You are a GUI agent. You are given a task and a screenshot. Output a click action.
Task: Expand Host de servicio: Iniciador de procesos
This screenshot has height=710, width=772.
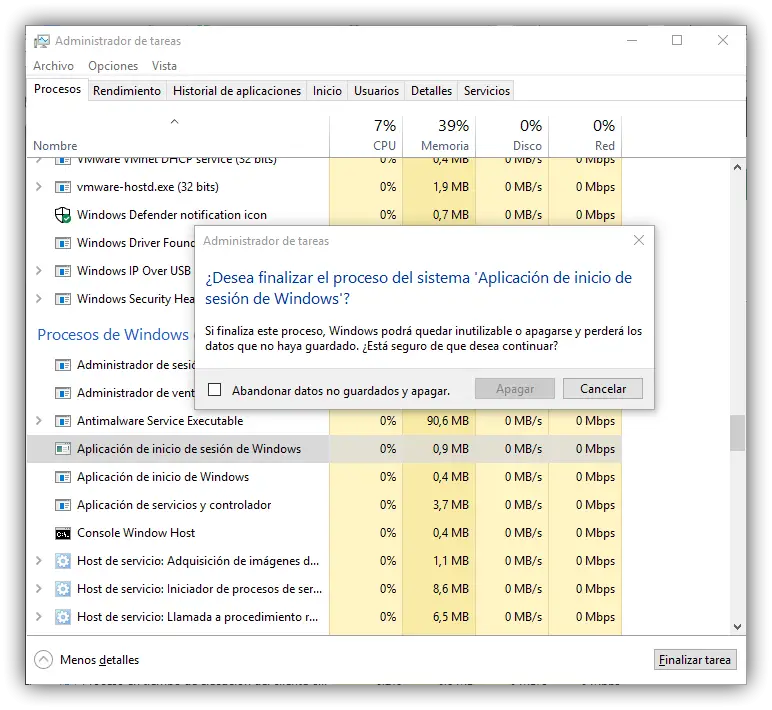(x=39, y=589)
